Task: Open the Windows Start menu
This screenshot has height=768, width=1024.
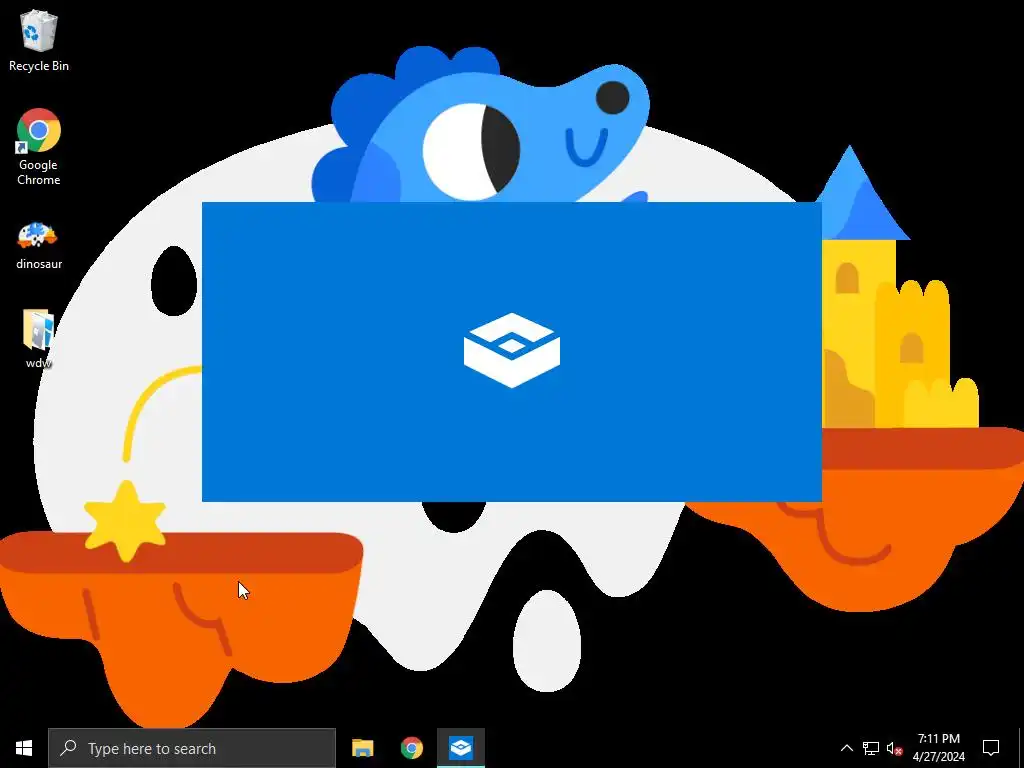Action: click(x=24, y=748)
